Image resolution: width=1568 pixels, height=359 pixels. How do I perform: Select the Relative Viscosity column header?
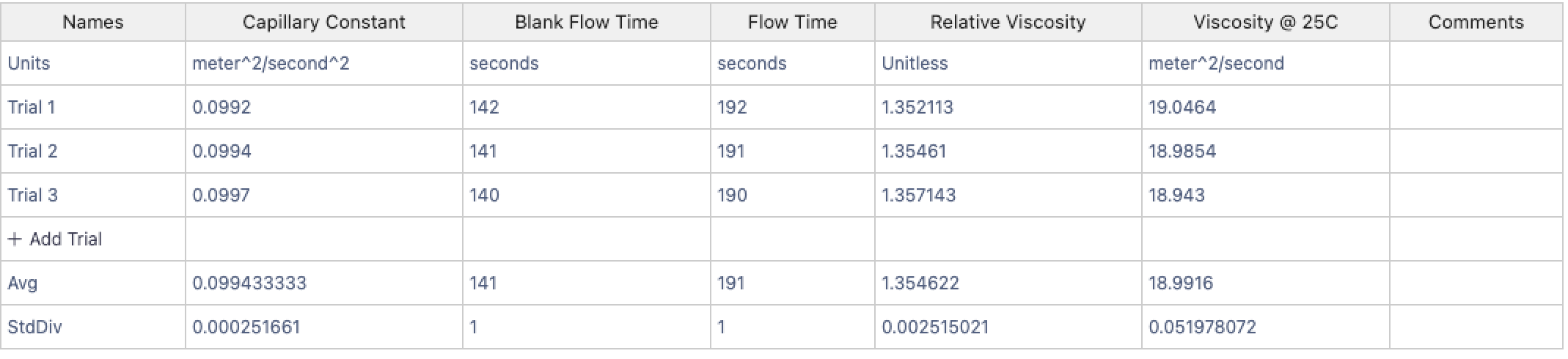pyautogui.click(x=1008, y=22)
